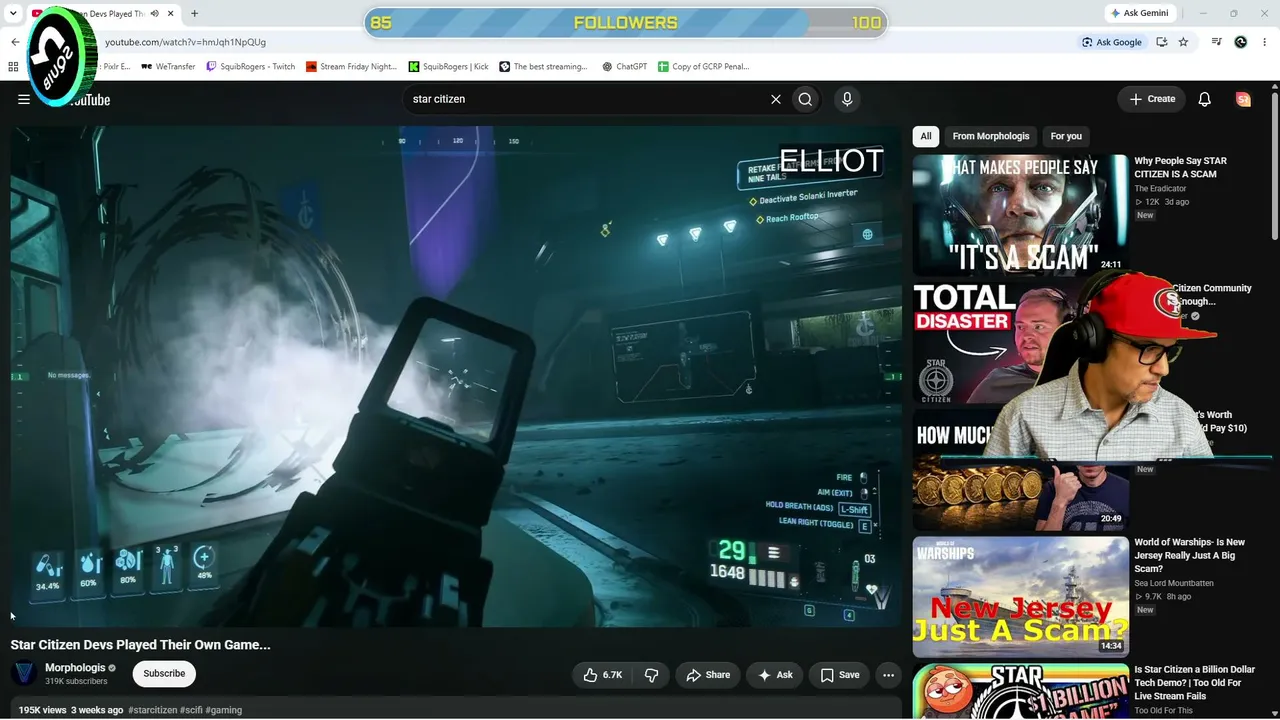The height and width of the screenshot is (720, 1280).
Task: Save the video to a playlist
Action: [839, 675]
